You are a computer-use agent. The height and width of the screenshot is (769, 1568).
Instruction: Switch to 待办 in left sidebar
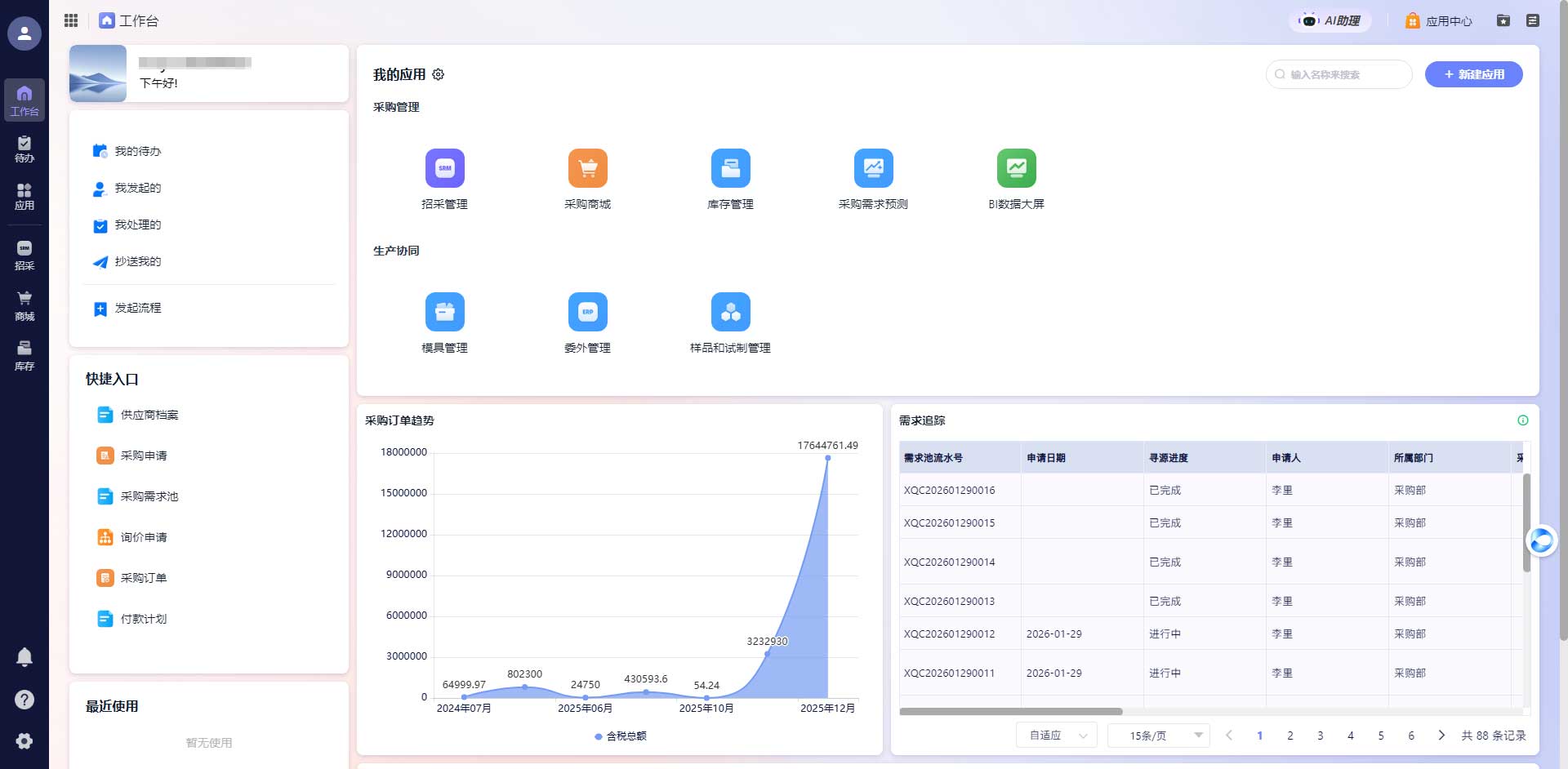pos(24,149)
